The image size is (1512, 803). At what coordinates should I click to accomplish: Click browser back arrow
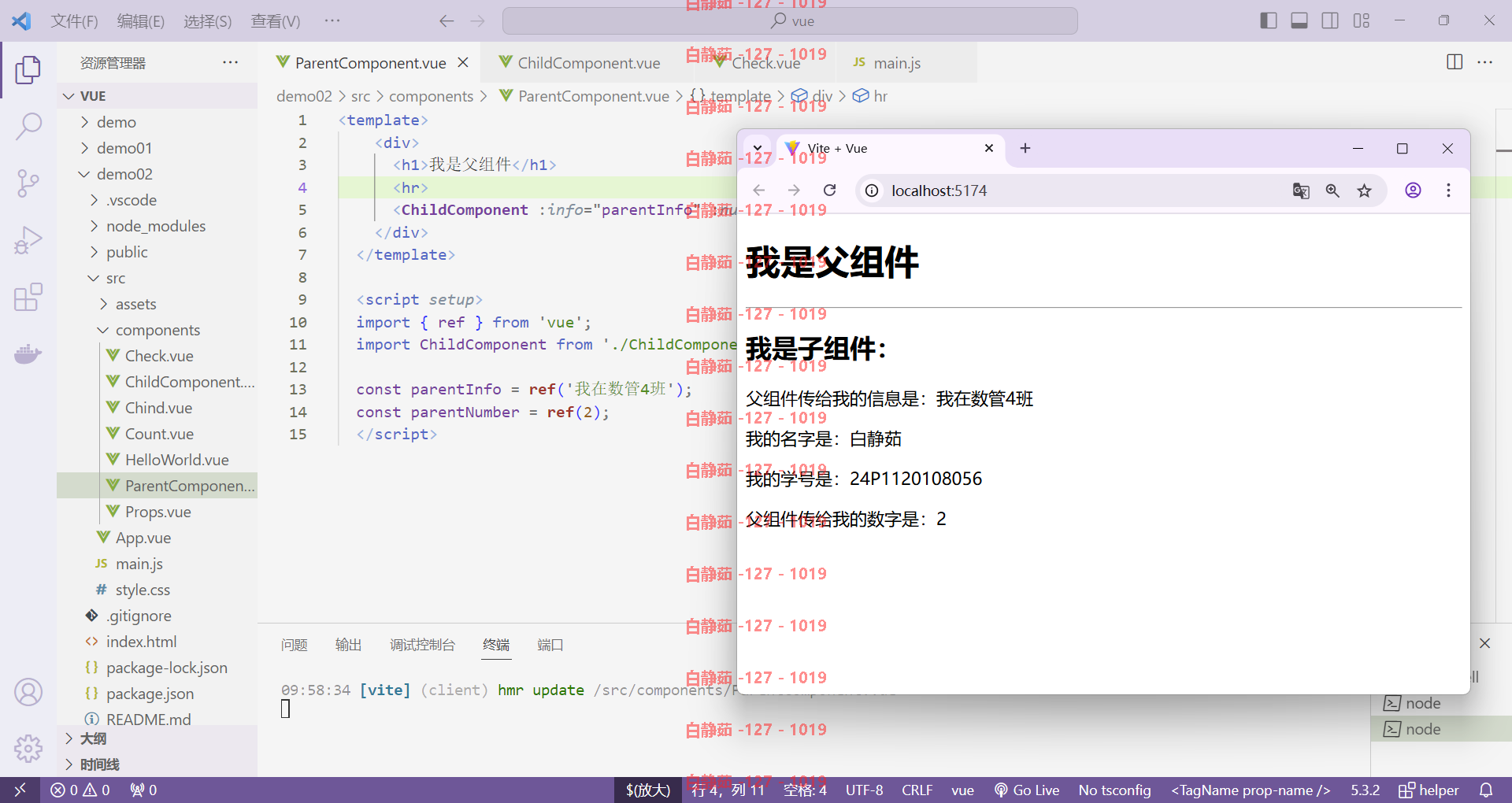[759, 191]
